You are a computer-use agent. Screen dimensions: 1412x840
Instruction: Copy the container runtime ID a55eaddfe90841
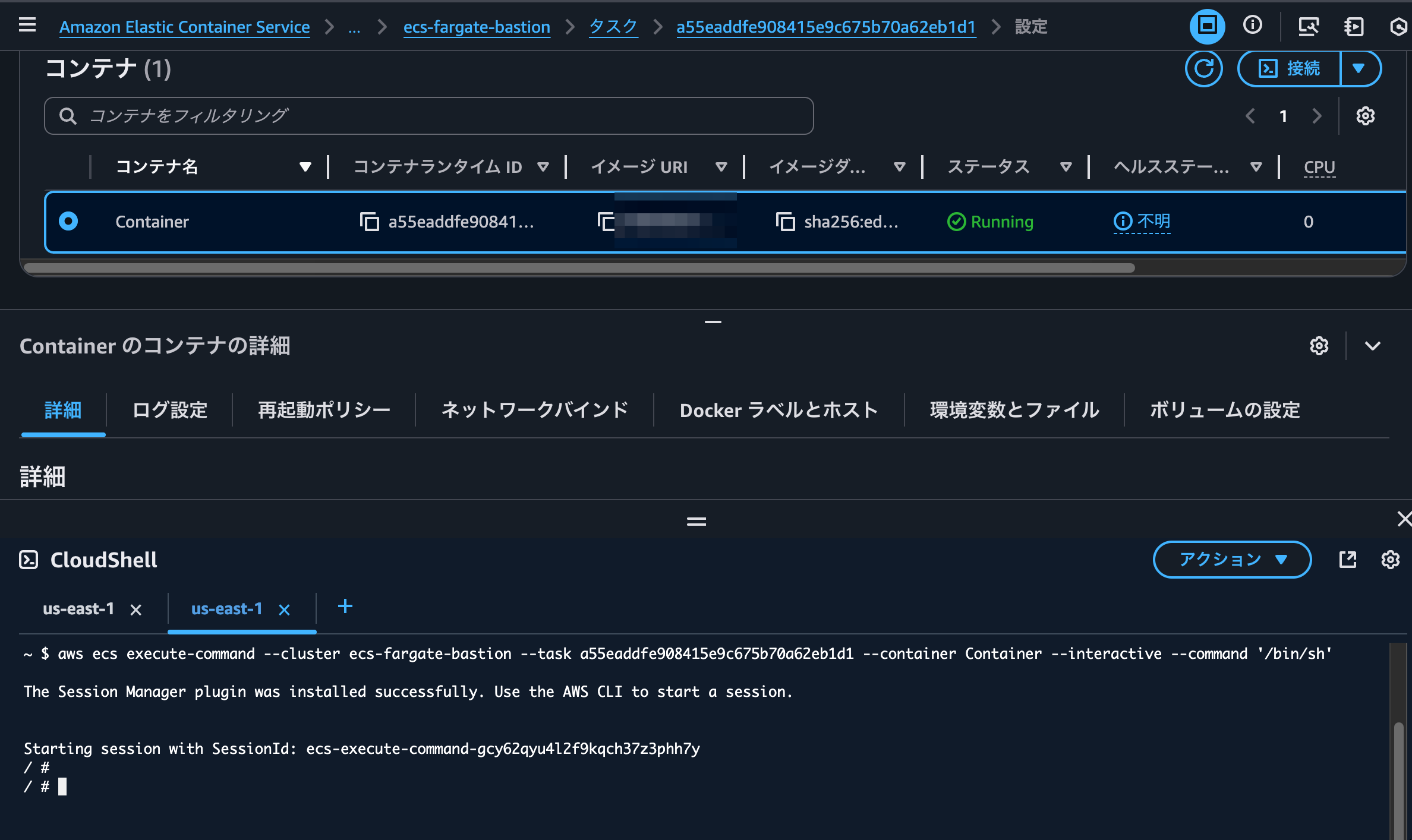pyautogui.click(x=369, y=222)
